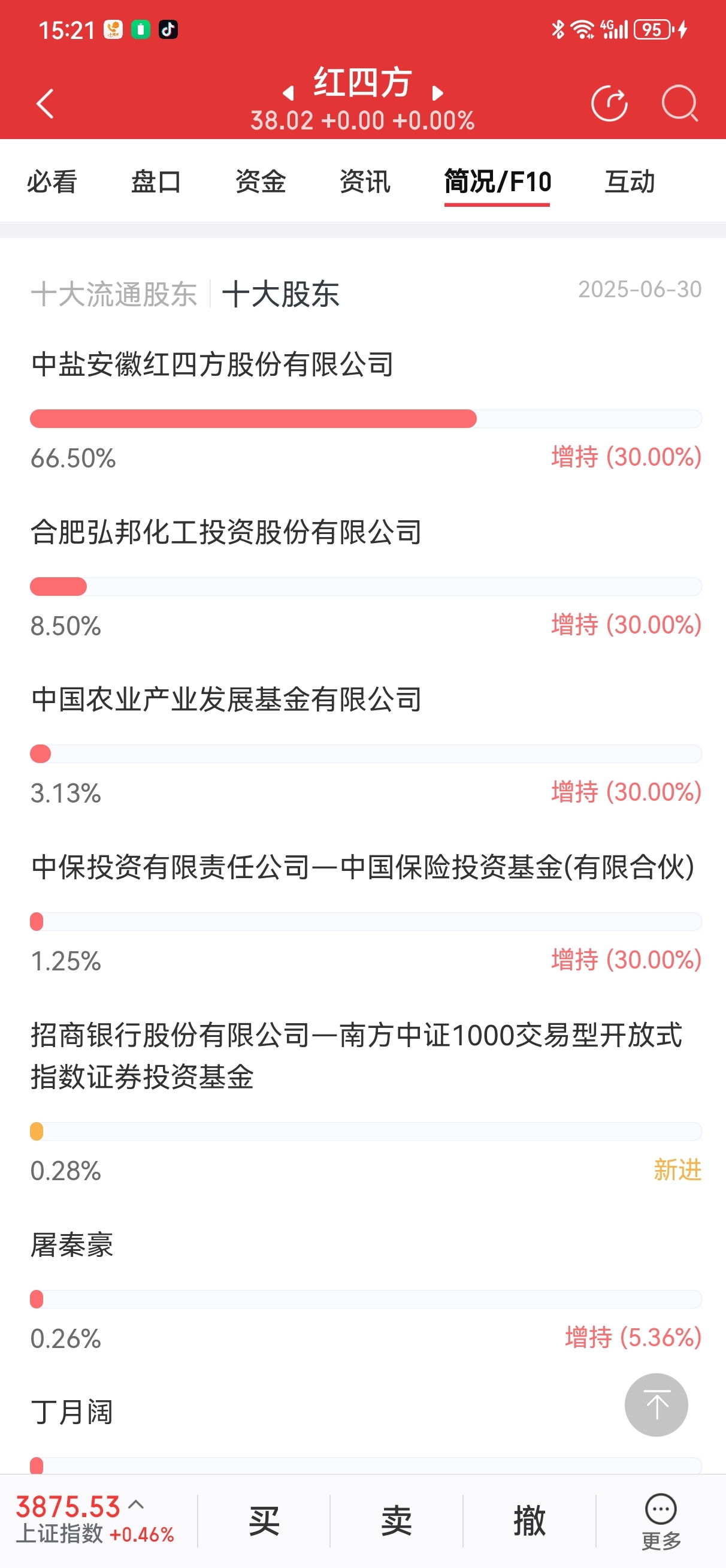The image size is (726, 1568).
Task: Switch to the 资金 tab
Action: coord(261,182)
